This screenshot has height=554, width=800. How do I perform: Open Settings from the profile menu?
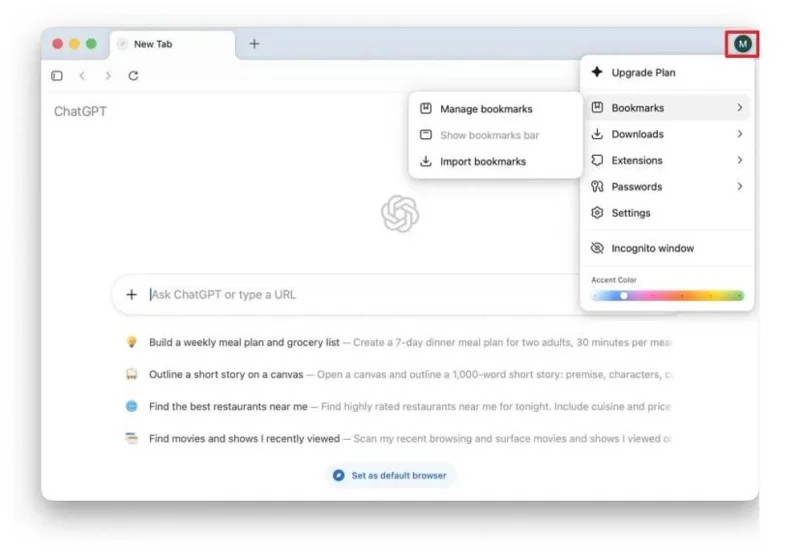667,213
